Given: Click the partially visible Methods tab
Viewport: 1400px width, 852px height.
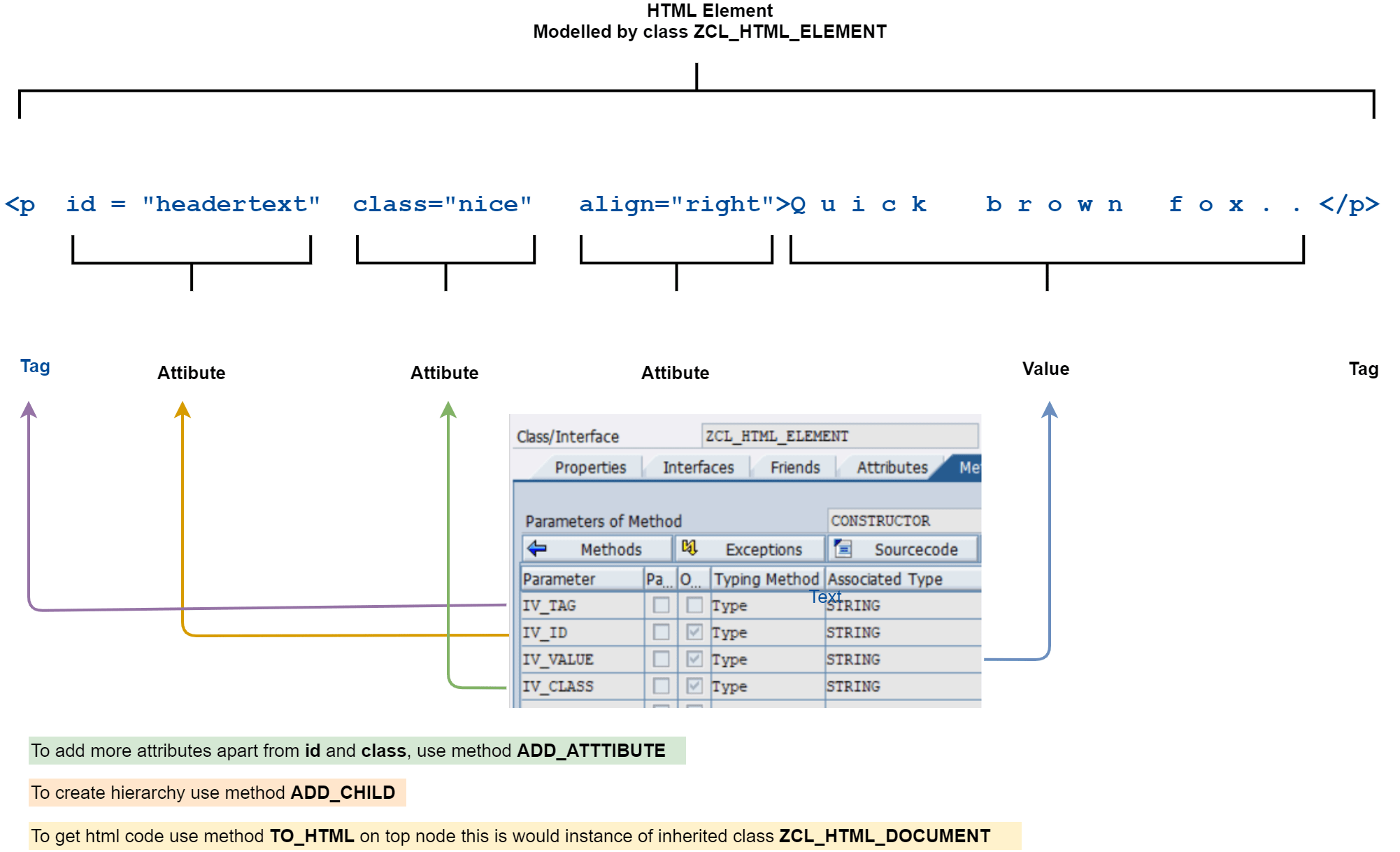Looking at the screenshot, I should point(969,467).
